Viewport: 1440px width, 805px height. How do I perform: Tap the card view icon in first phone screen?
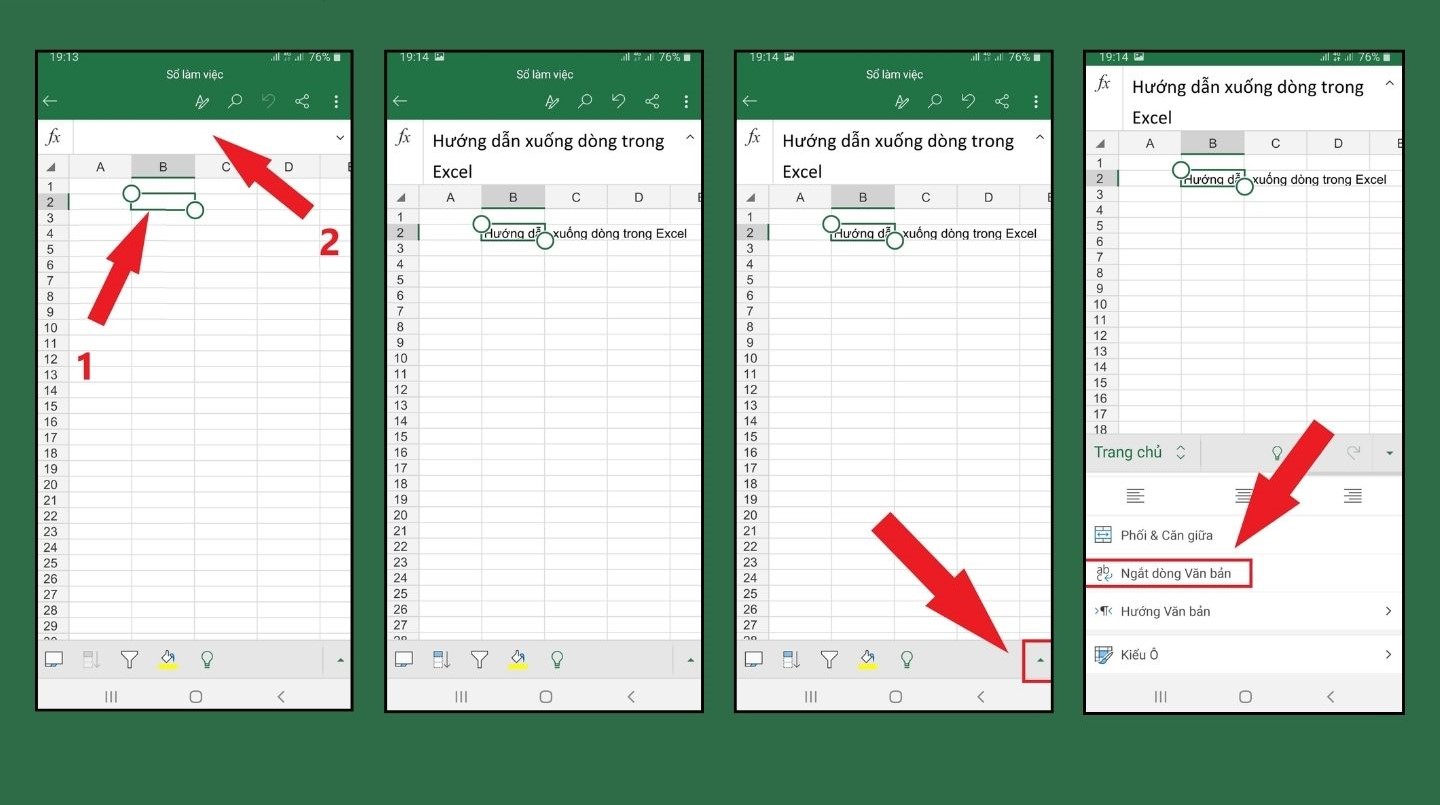[54, 659]
